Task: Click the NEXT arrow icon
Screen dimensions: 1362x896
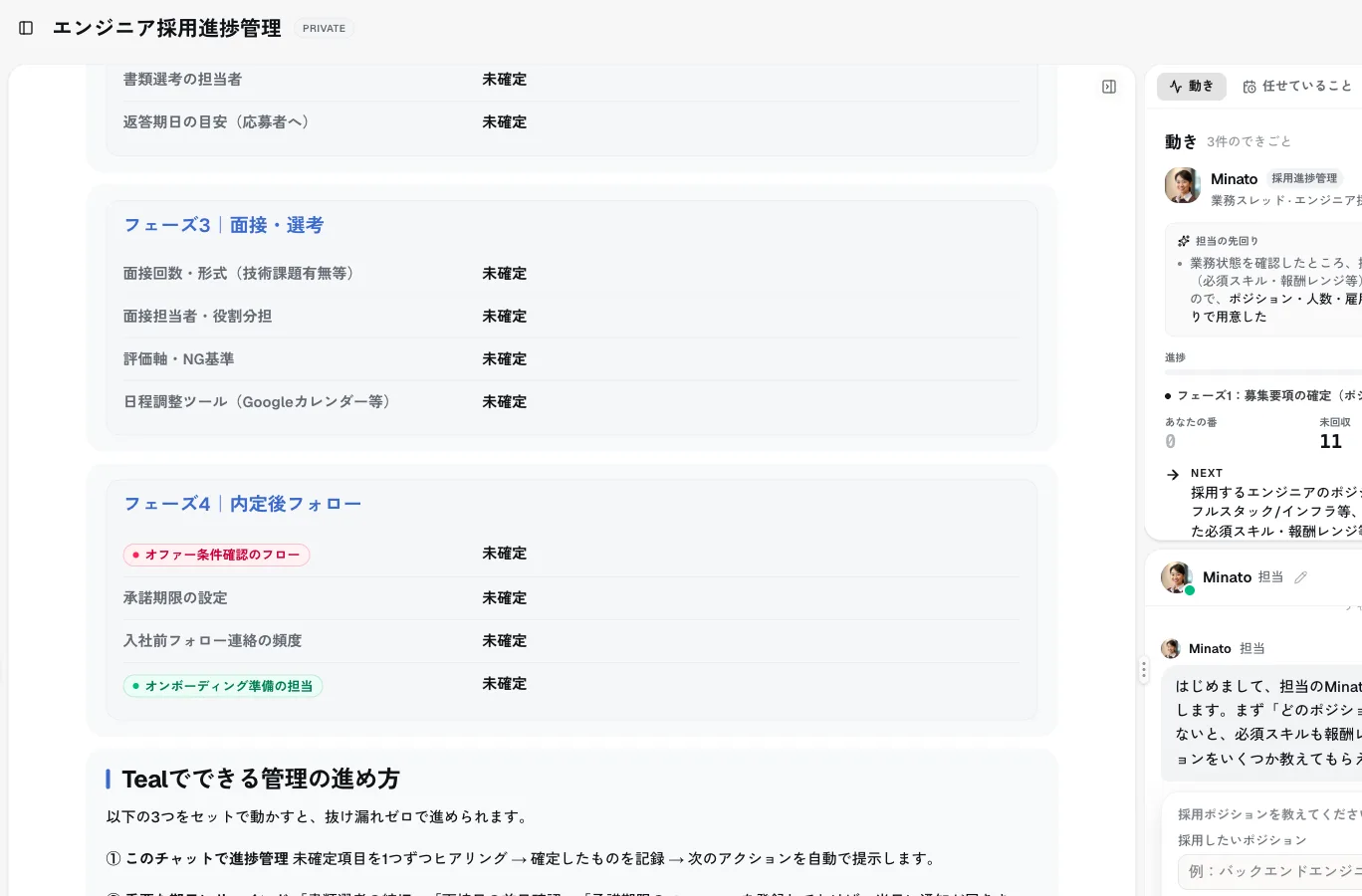Action: click(1173, 475)
